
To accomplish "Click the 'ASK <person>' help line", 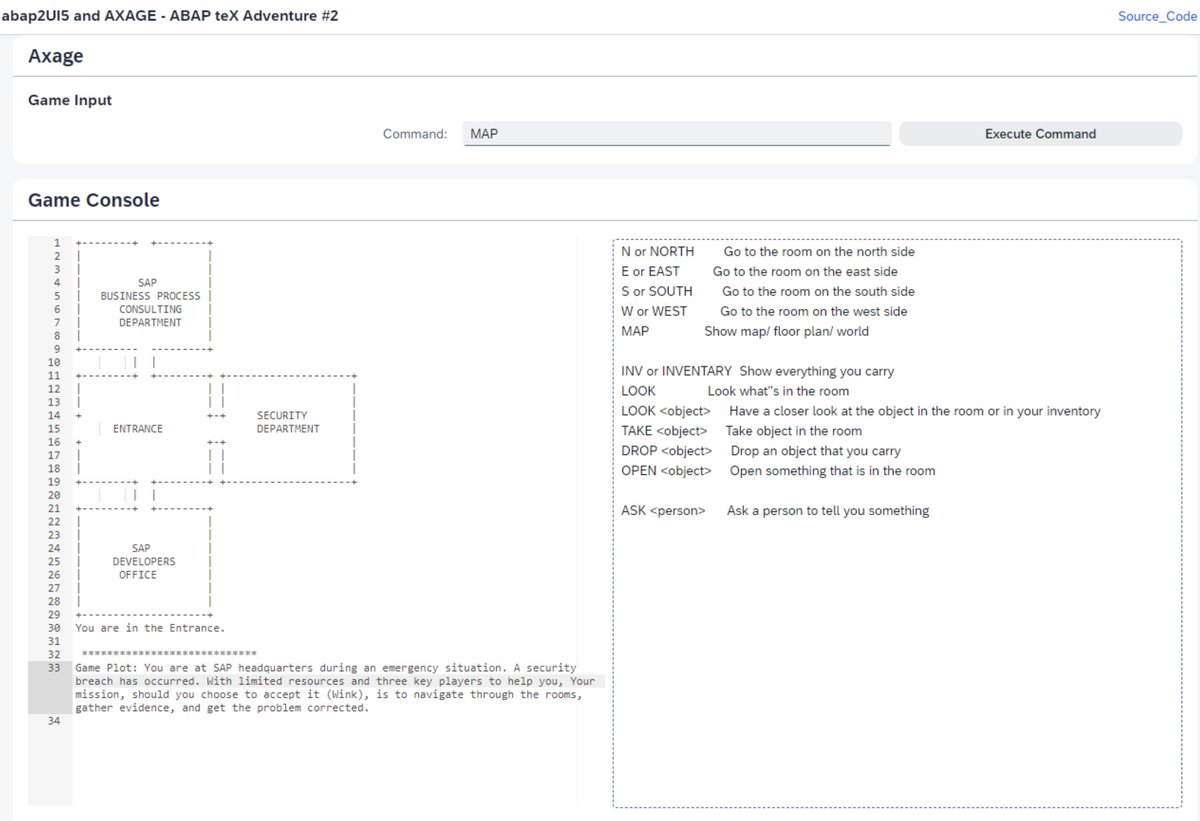I will [x=775, y=512].
